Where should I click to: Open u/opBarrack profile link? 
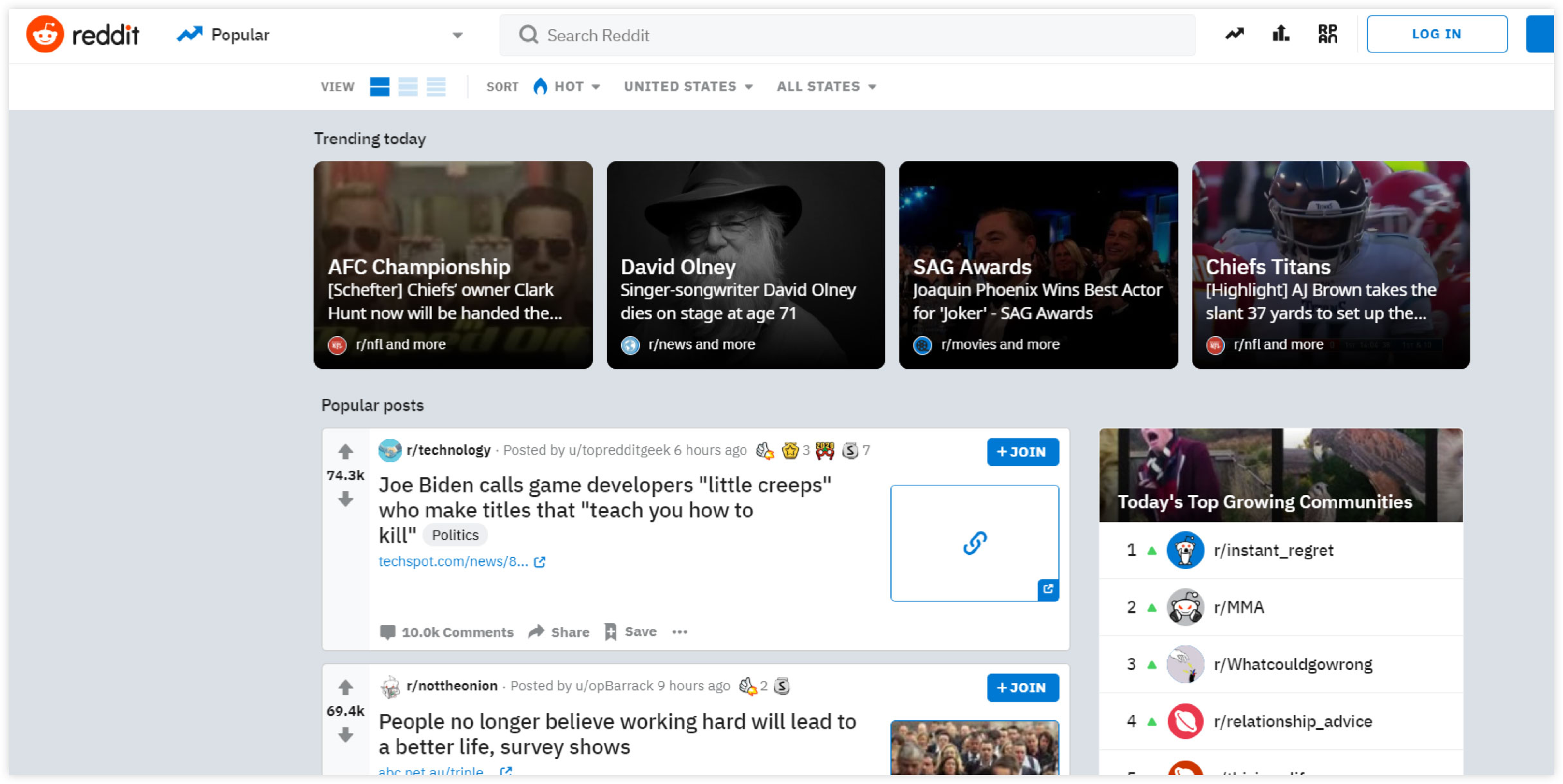click(x=614, y=686)
